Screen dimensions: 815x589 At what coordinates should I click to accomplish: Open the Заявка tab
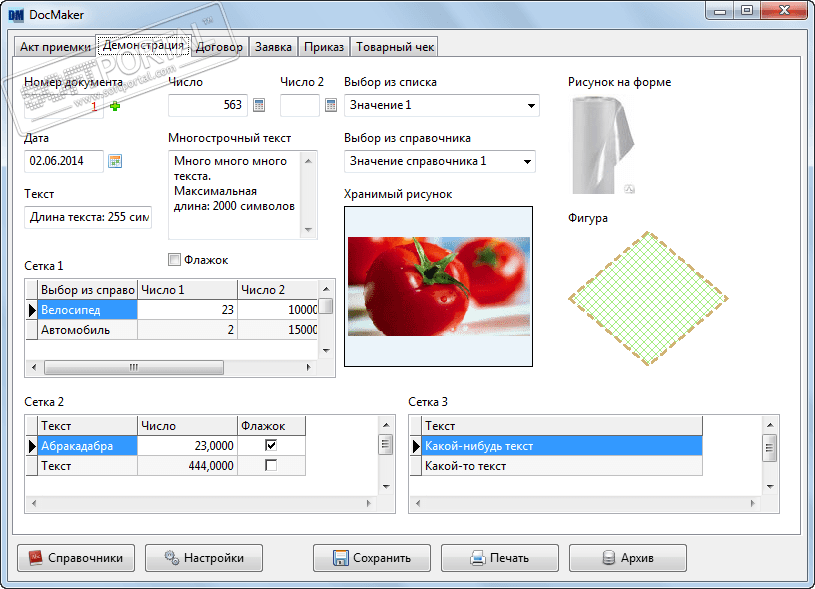tap(273, 47)
